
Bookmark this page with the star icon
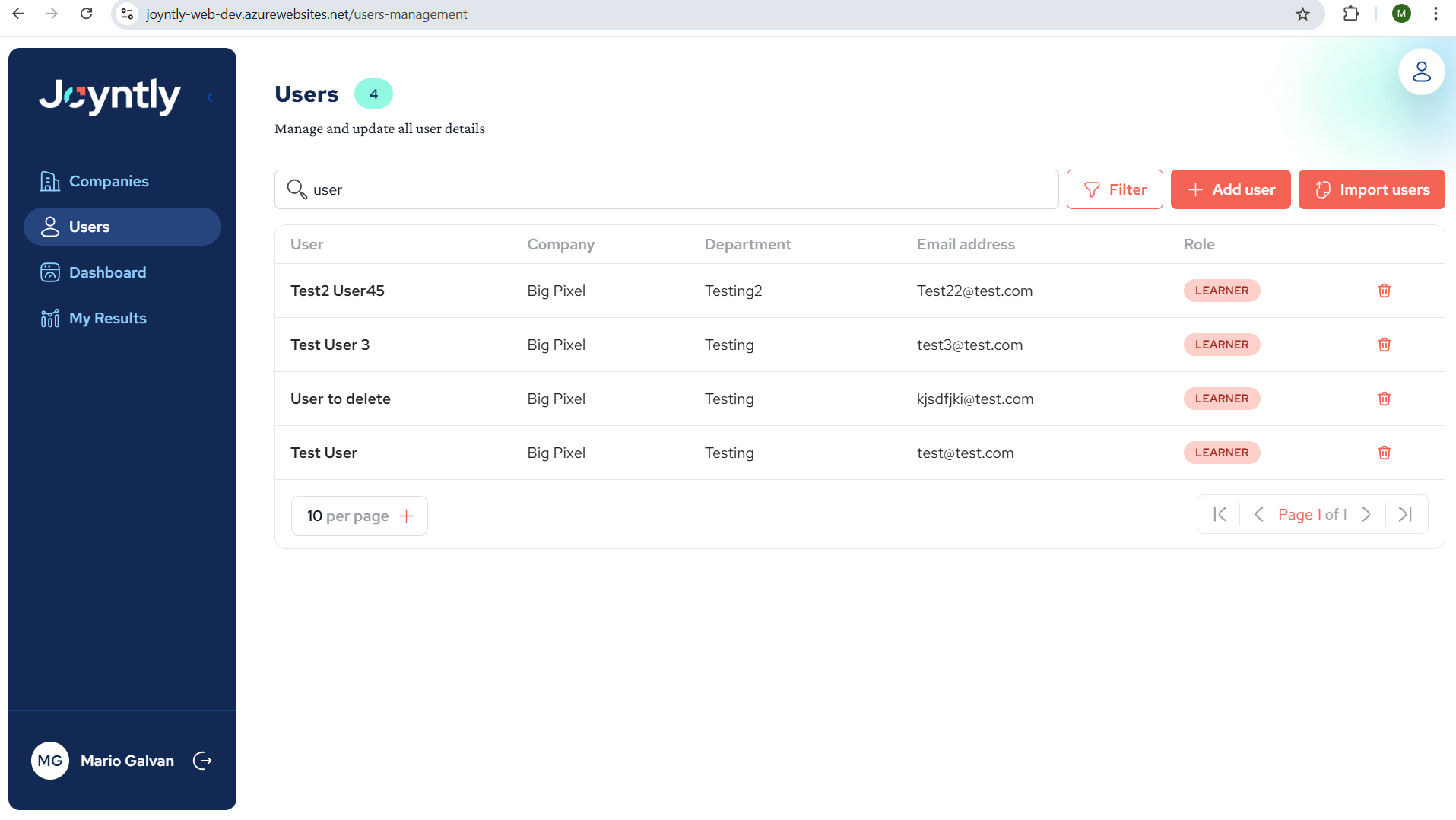coord(1302,14)
